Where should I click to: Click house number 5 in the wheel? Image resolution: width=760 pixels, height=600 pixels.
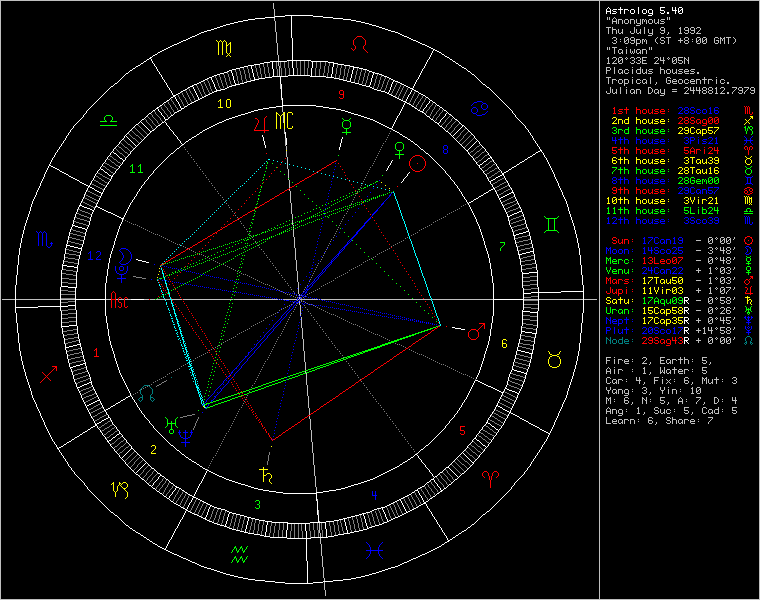pos(462,430)
